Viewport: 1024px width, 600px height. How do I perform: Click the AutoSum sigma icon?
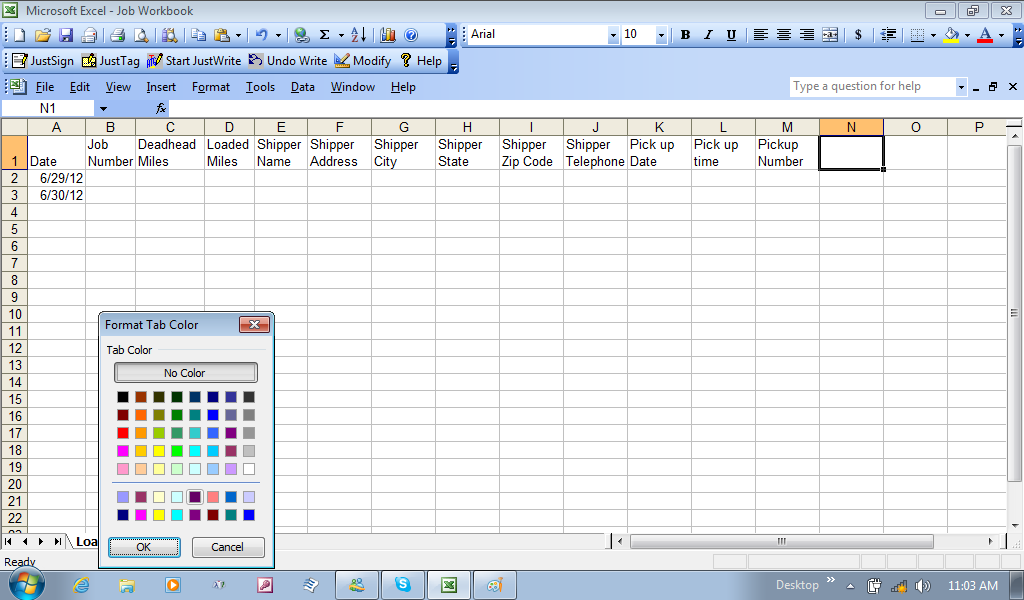324,35
